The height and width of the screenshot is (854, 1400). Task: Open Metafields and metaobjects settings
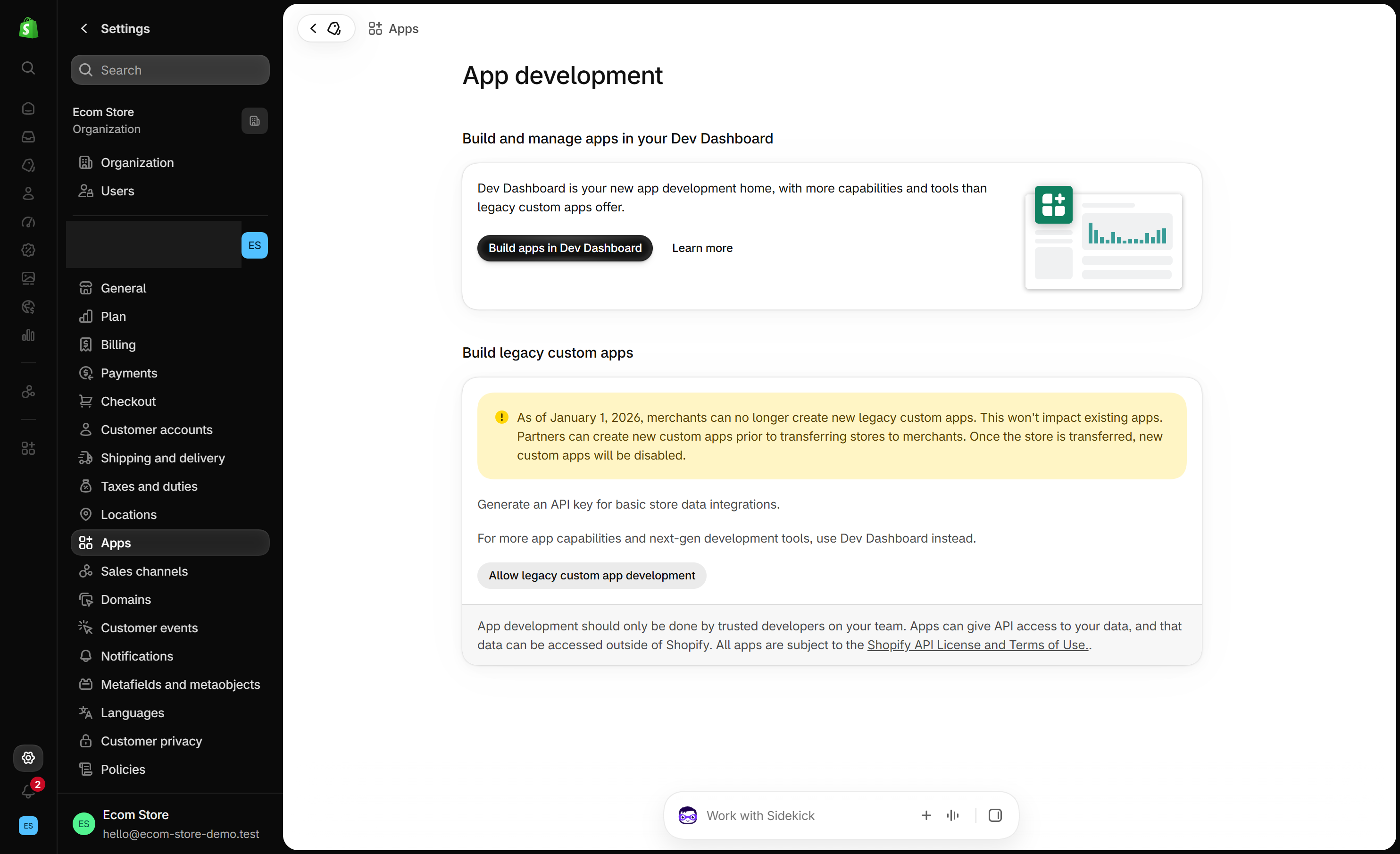[170, 685]
